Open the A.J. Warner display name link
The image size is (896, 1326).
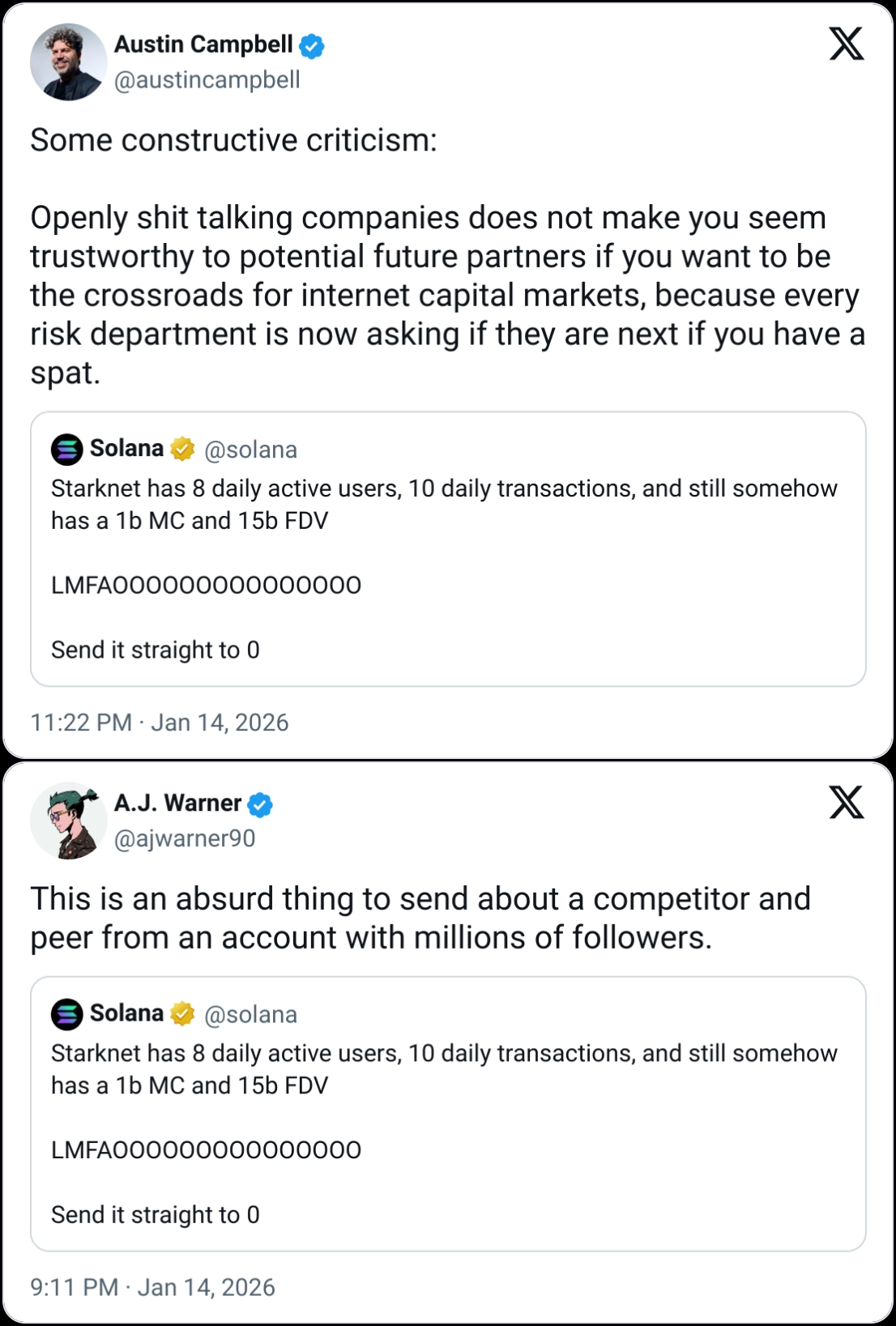click(177, 804)
